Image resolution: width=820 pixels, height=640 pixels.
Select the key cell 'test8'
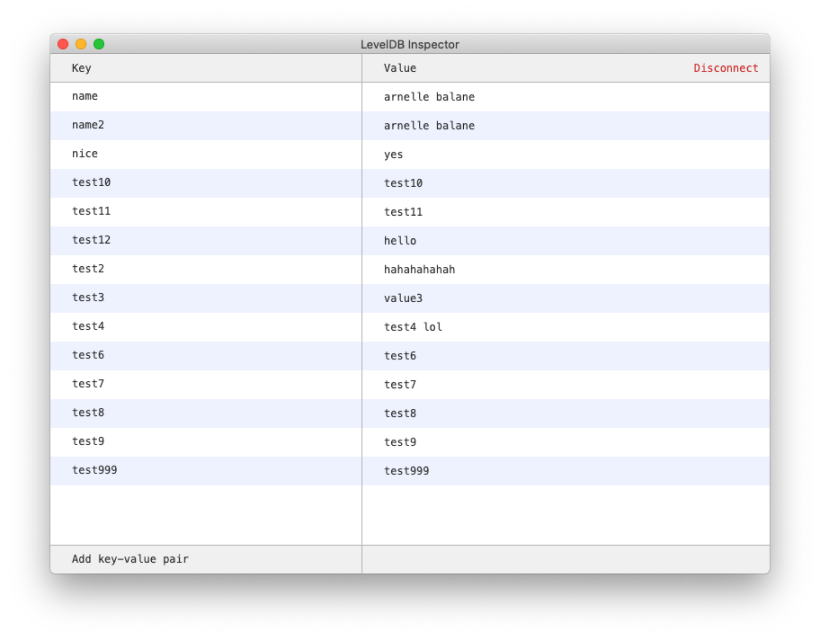206,413
